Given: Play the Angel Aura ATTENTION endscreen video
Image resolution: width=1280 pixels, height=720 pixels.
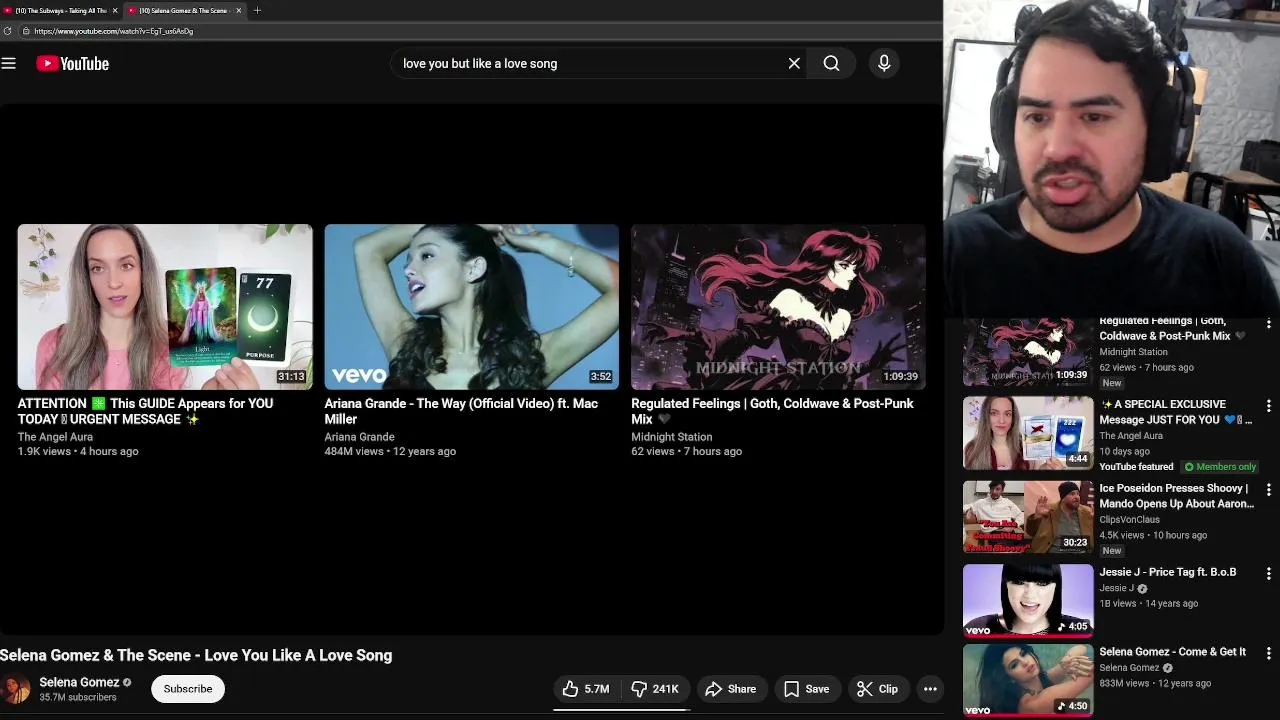Looking at the screenshot, I should (165, 307).
